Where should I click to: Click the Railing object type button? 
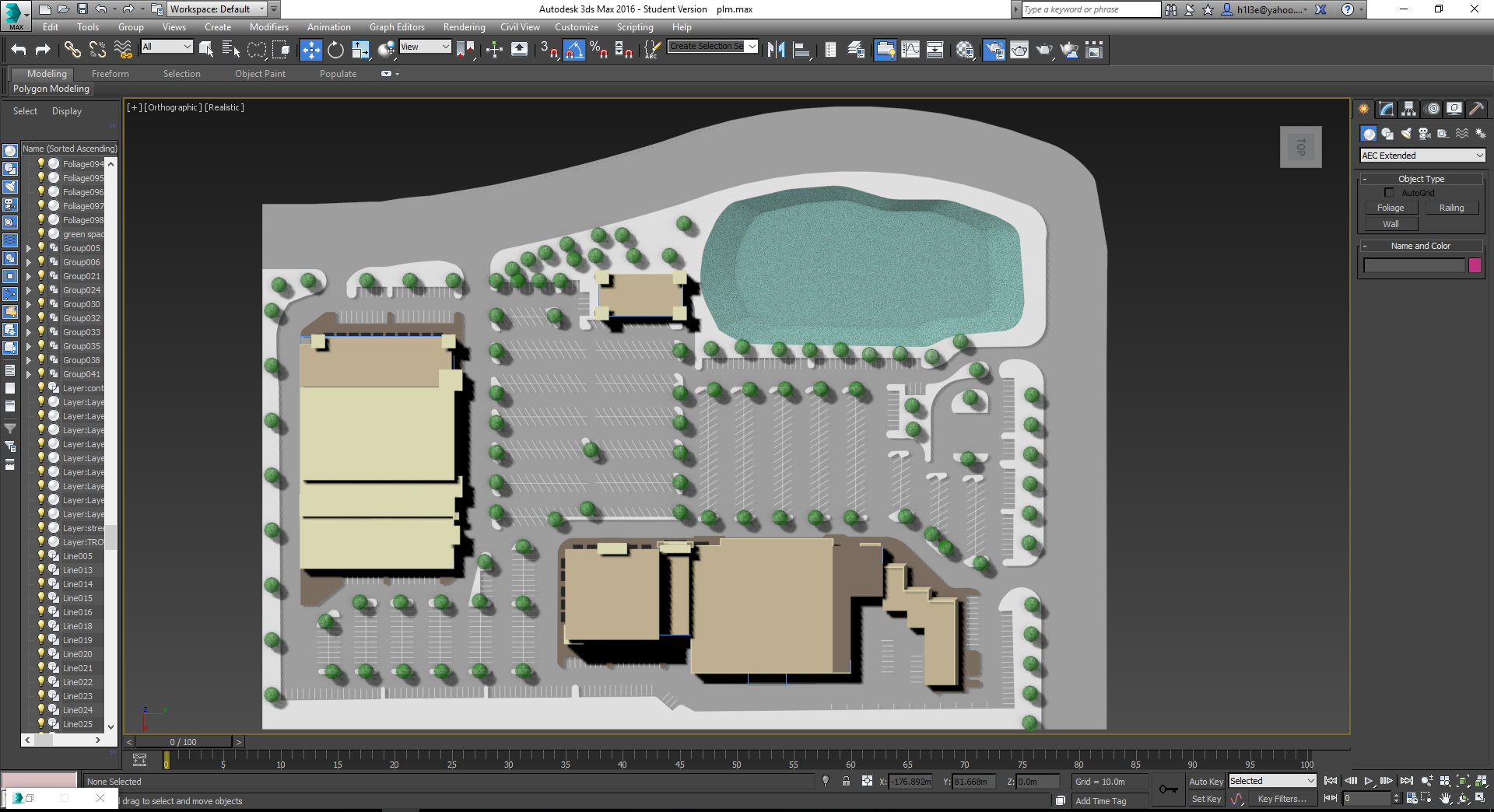pyautogui.click(x=1451, y=208)
